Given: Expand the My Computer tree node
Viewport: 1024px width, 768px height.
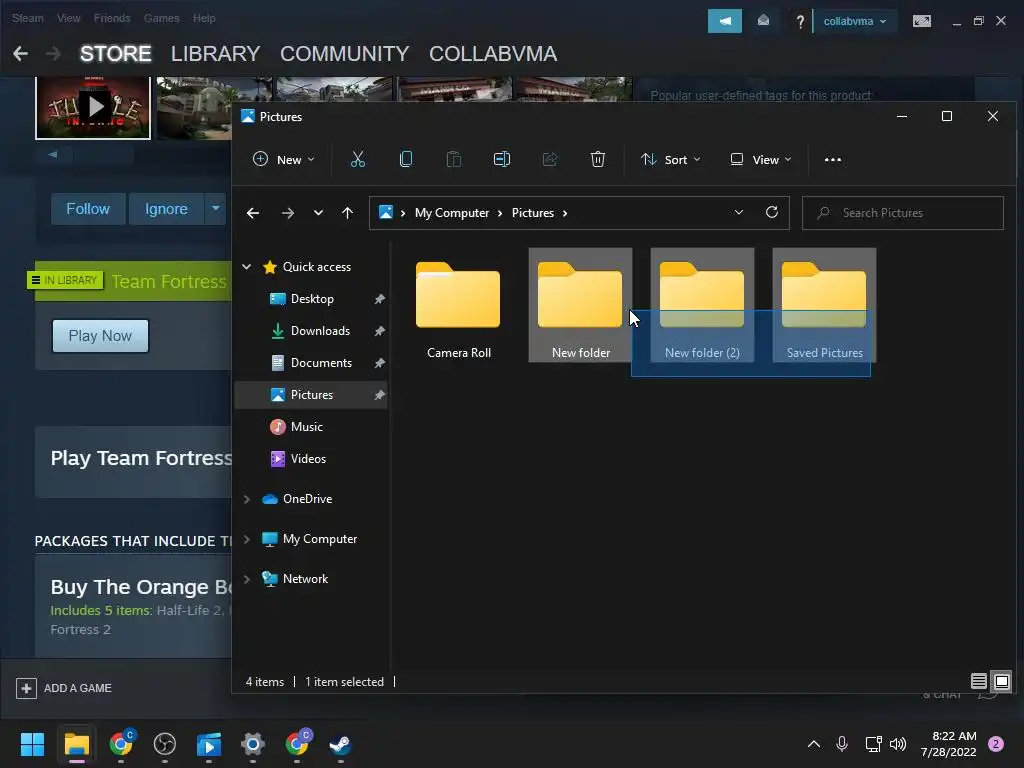Looking at the screenshot, I should [x=247, y=539].
